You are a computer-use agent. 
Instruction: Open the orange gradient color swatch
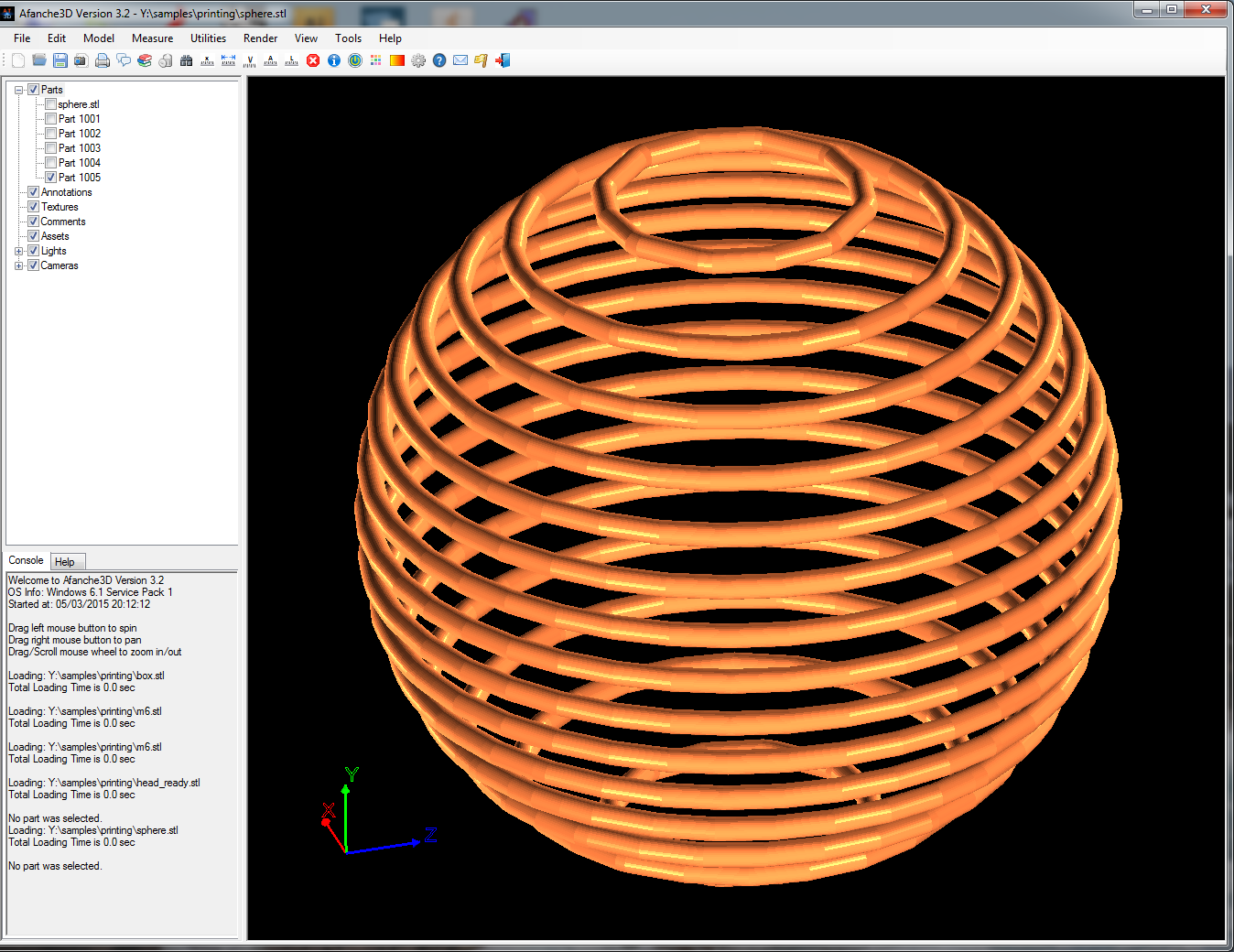(397, 60)
